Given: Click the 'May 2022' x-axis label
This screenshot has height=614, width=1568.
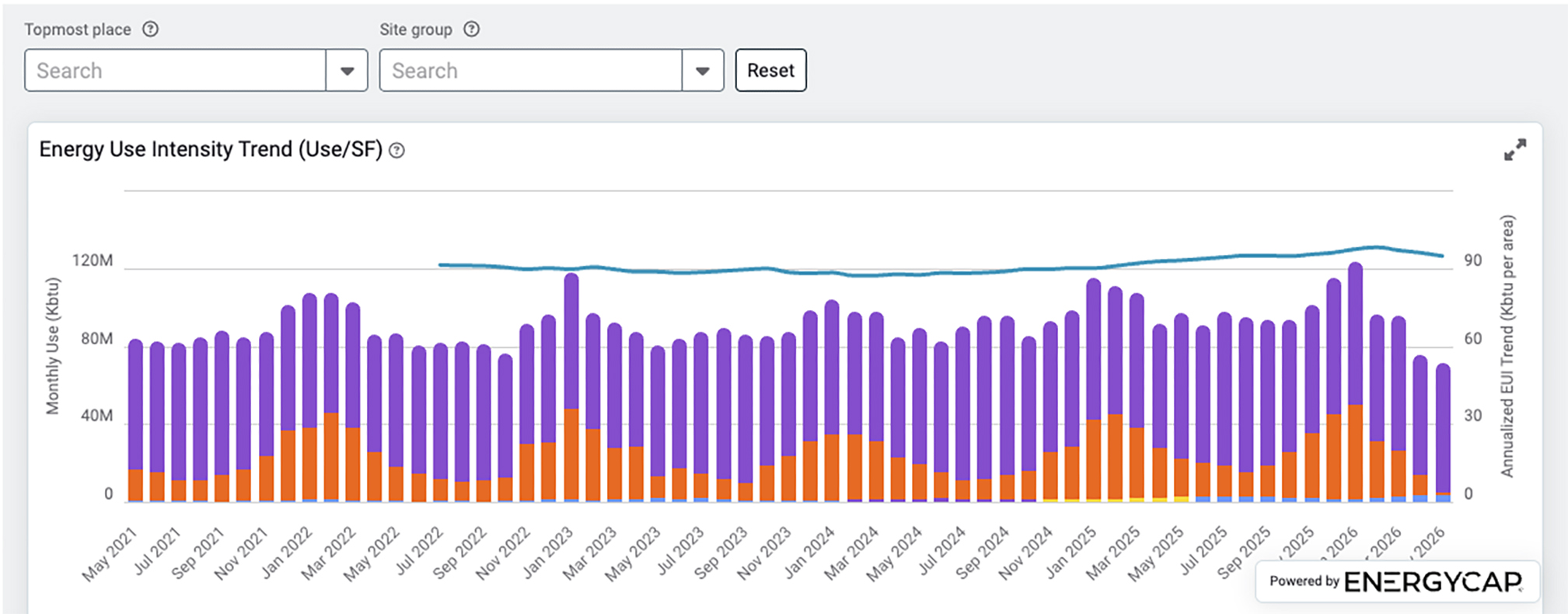Looking at the screenshot, I should tap(371, 554).
